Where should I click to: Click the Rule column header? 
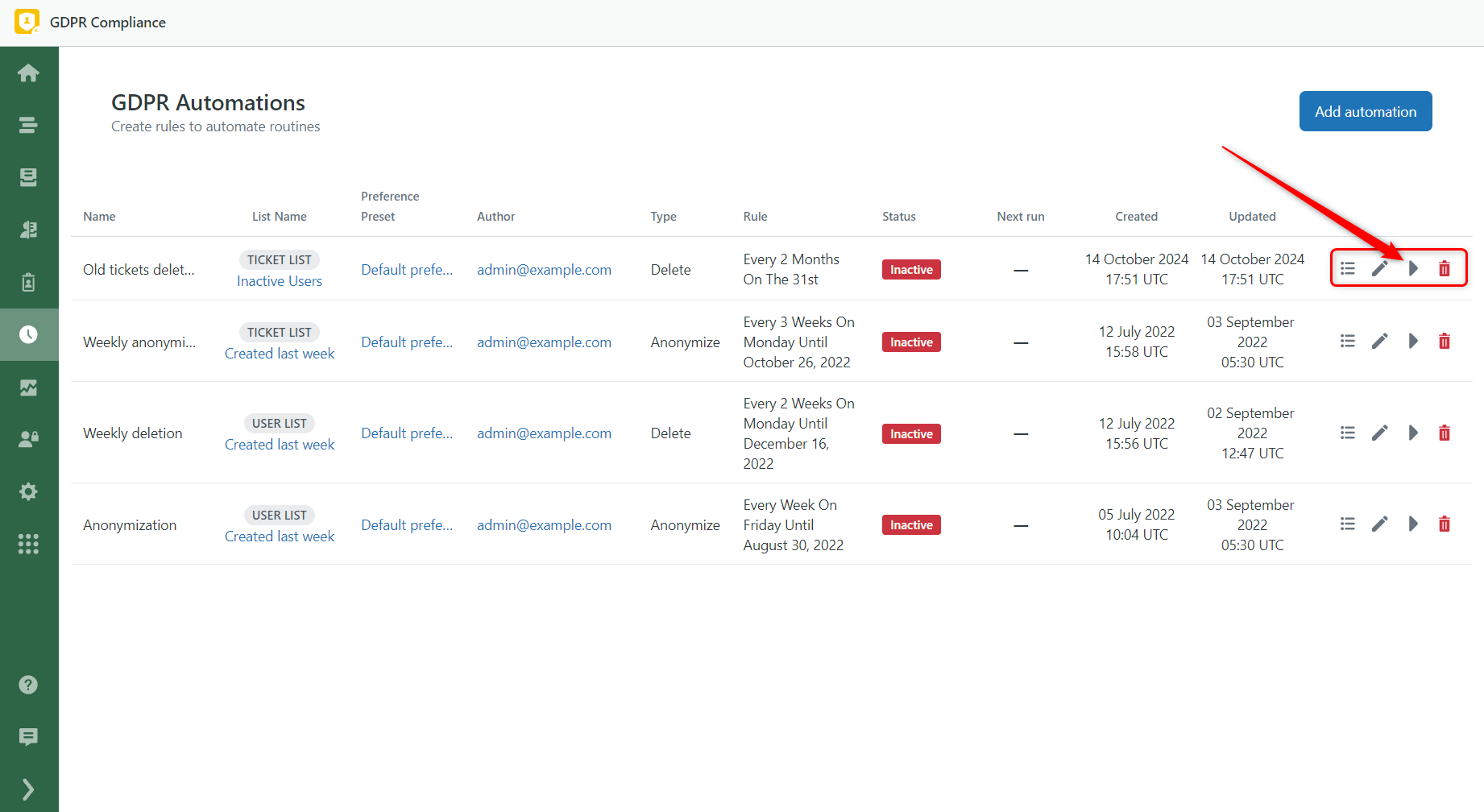click(755, 217)
